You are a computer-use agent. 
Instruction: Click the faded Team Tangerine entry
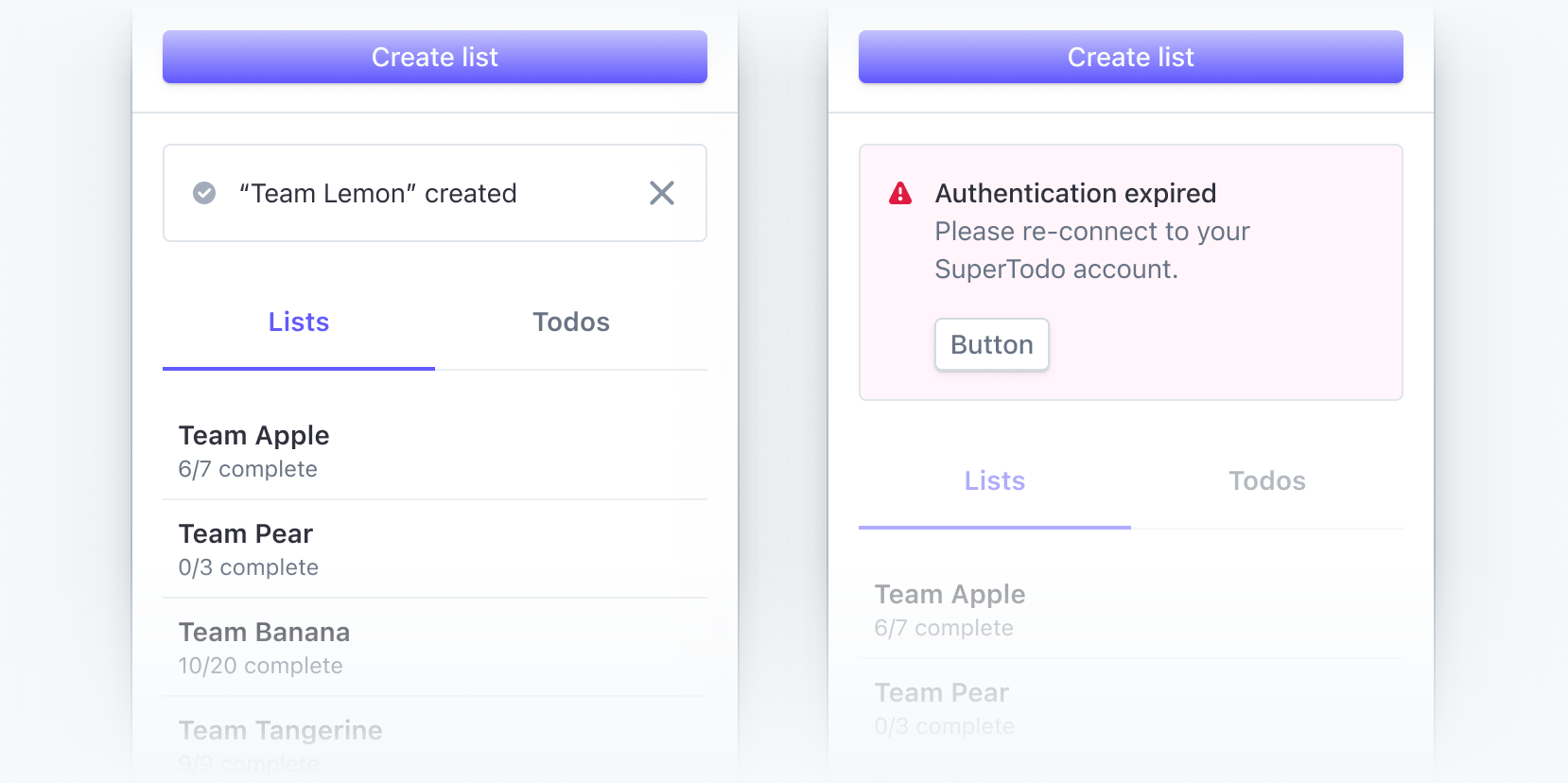point(280,730)
